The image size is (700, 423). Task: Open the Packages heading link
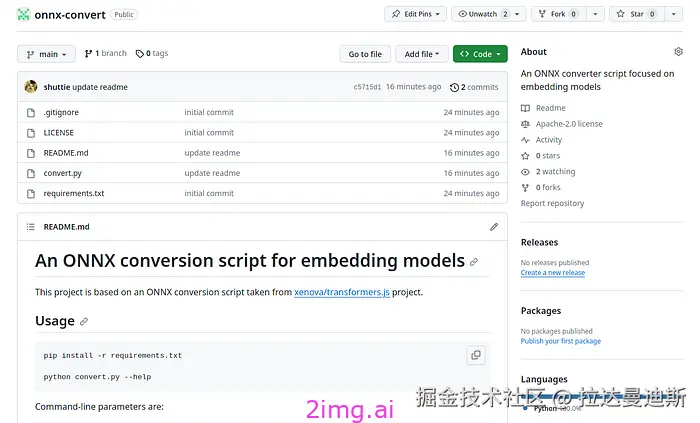click(x=541, y=311)
